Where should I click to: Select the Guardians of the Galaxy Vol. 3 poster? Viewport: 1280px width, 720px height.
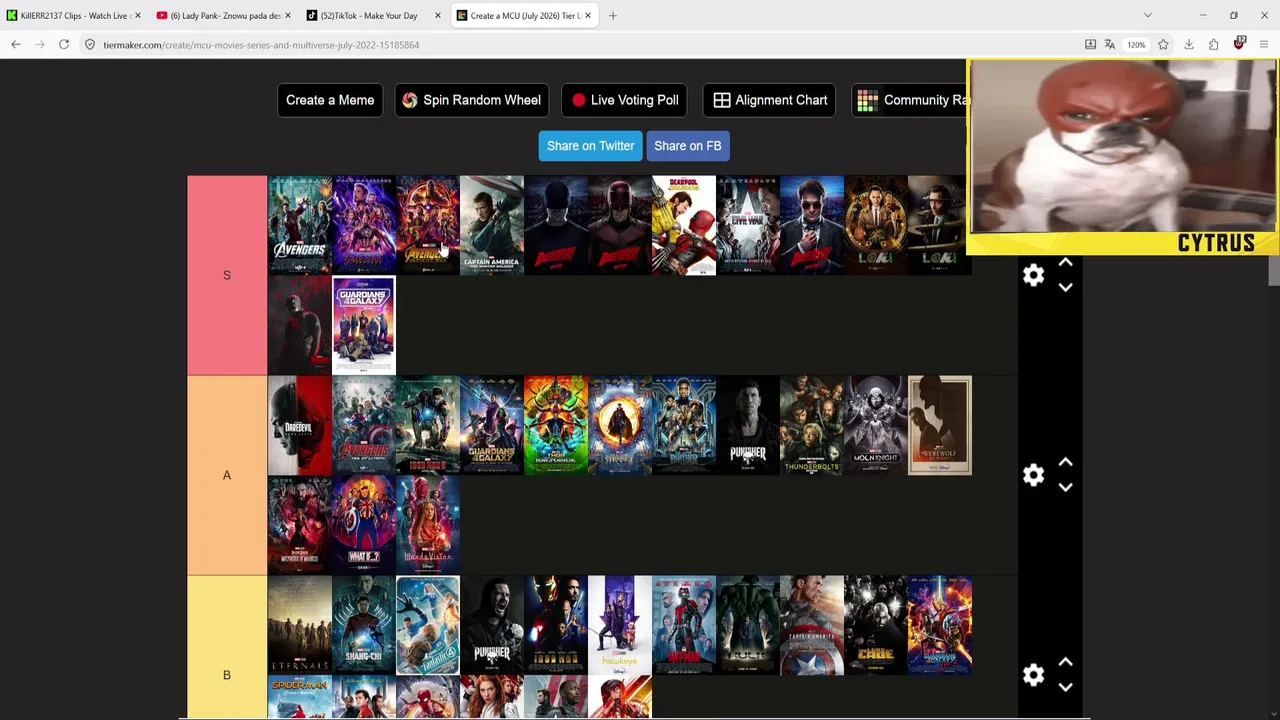click(x=364, y=325)
